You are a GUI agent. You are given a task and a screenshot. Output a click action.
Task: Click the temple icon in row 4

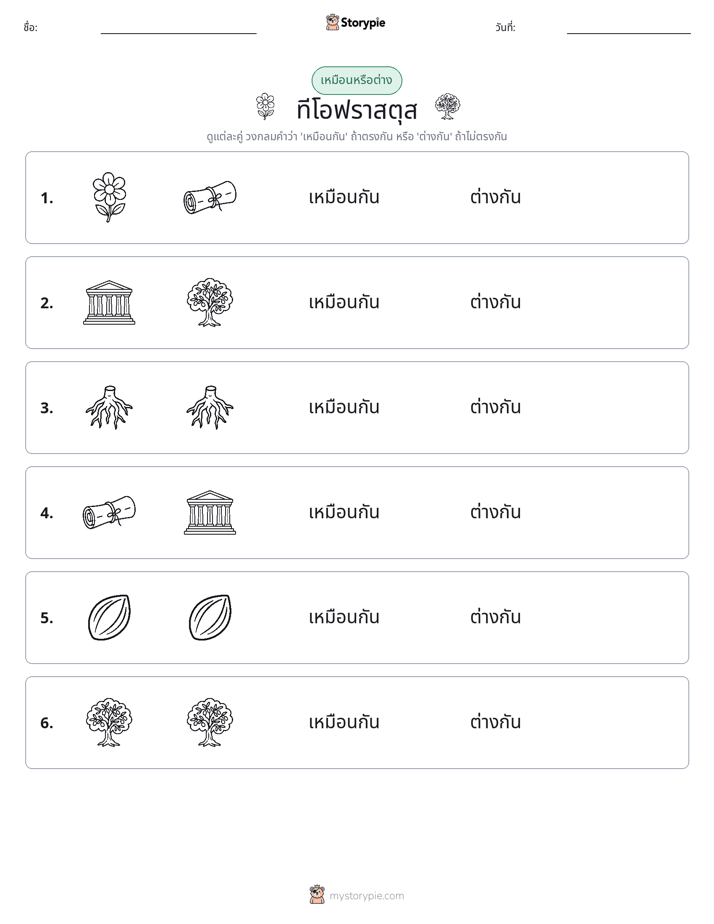pos(210,512)
